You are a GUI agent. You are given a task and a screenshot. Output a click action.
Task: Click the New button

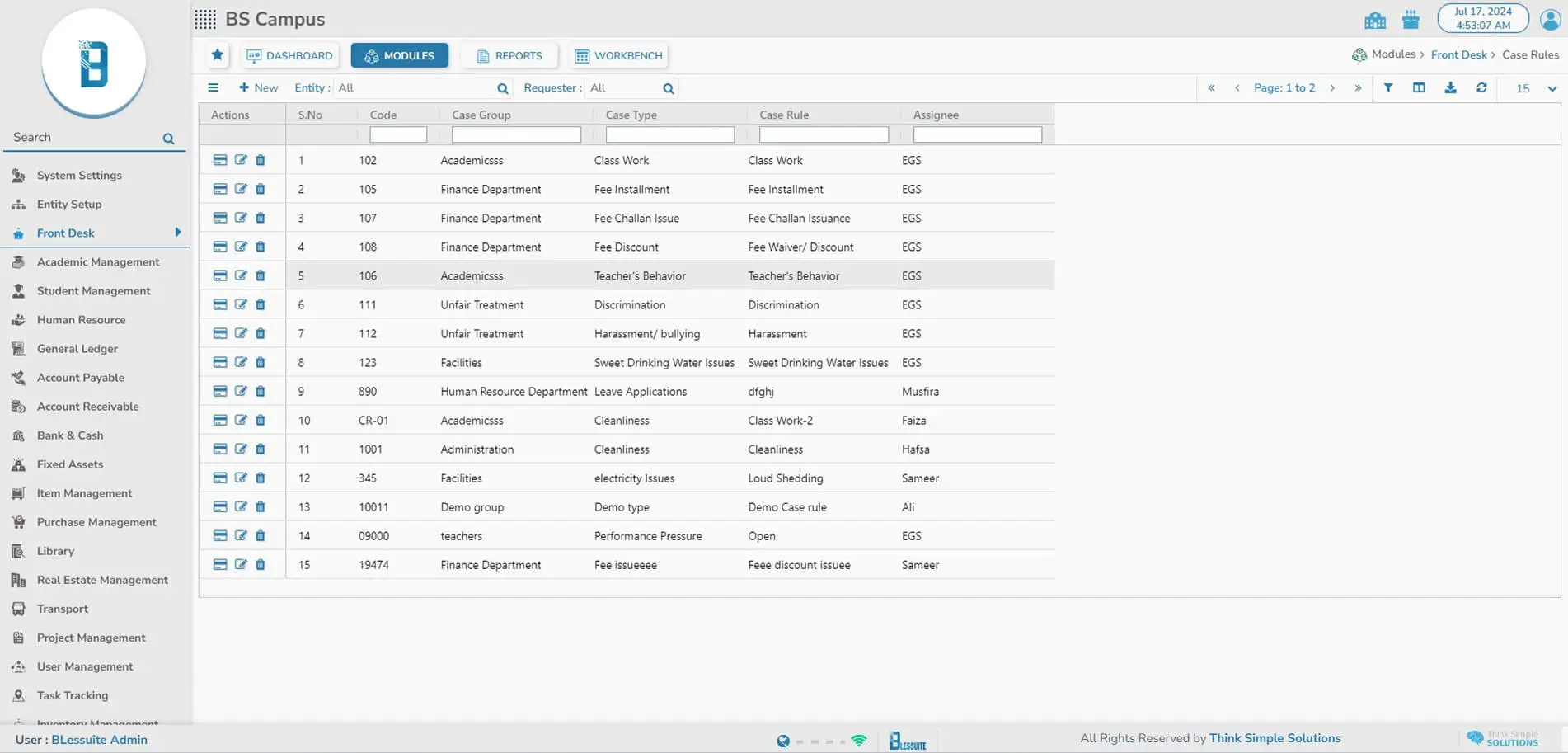[x=258, y=88]
